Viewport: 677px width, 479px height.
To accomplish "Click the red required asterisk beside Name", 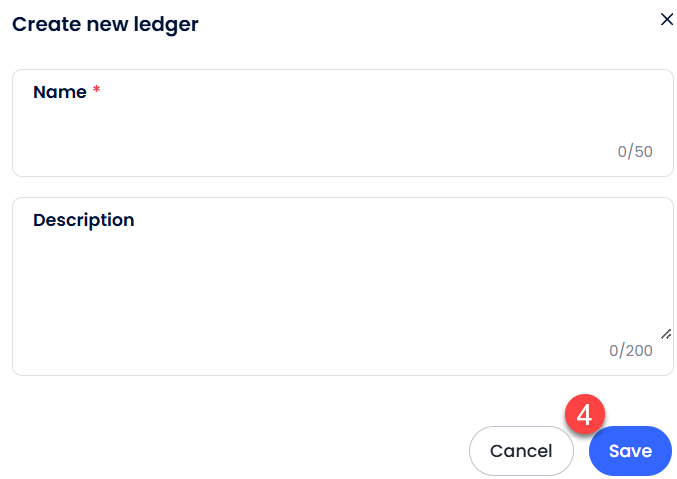I will click(x=97, y=92).
